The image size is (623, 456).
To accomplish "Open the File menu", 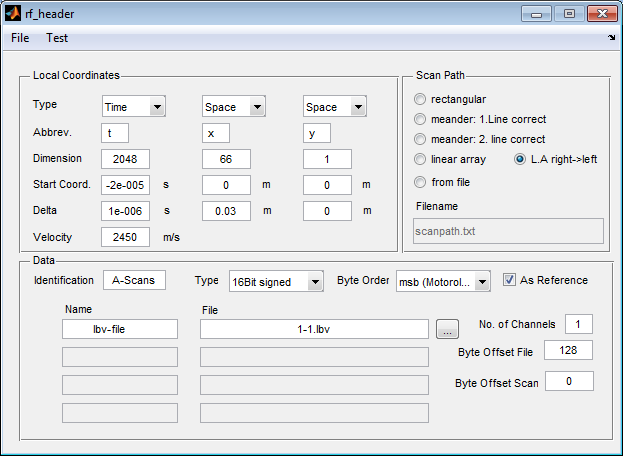I will 20,38.
